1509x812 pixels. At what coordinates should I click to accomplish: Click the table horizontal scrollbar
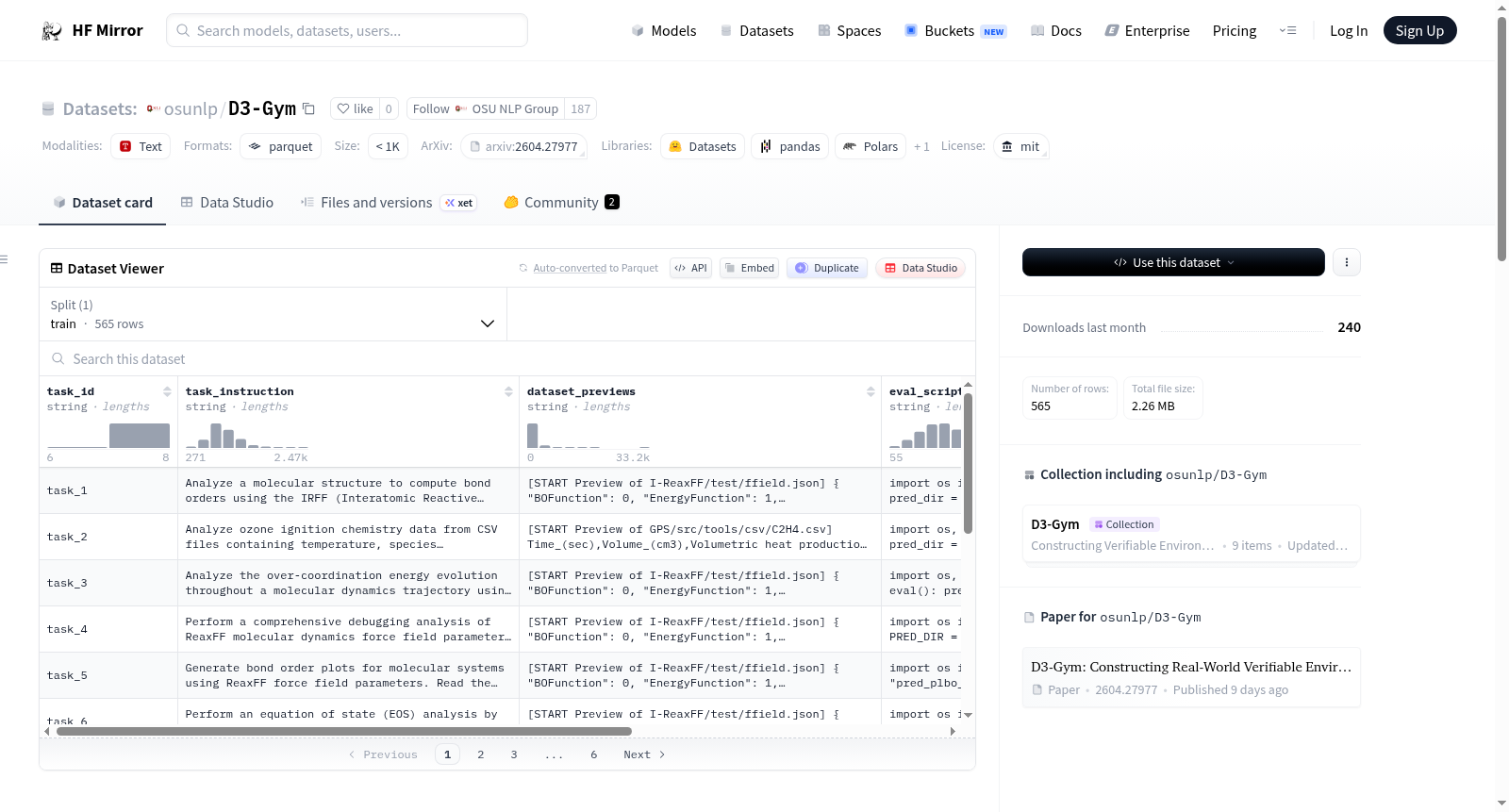pyautogui.click(x=344, y=731)
